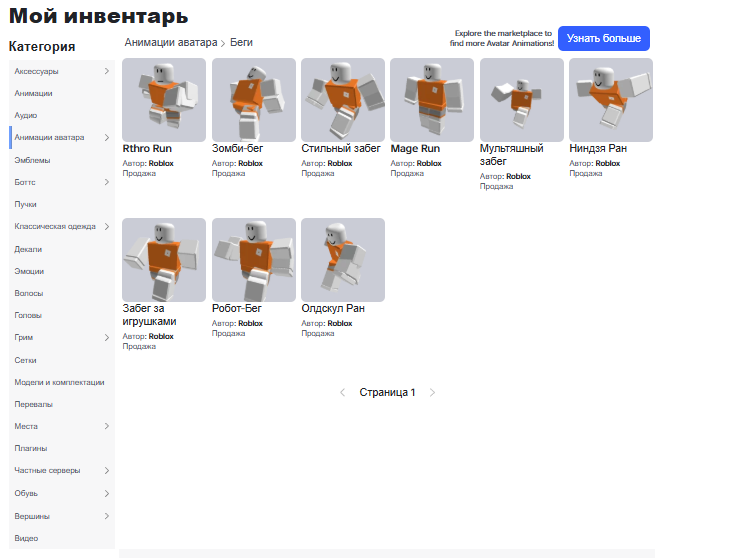Expand the Места category arrow
This screenshot has width=732, height=558.
point(106,426)
